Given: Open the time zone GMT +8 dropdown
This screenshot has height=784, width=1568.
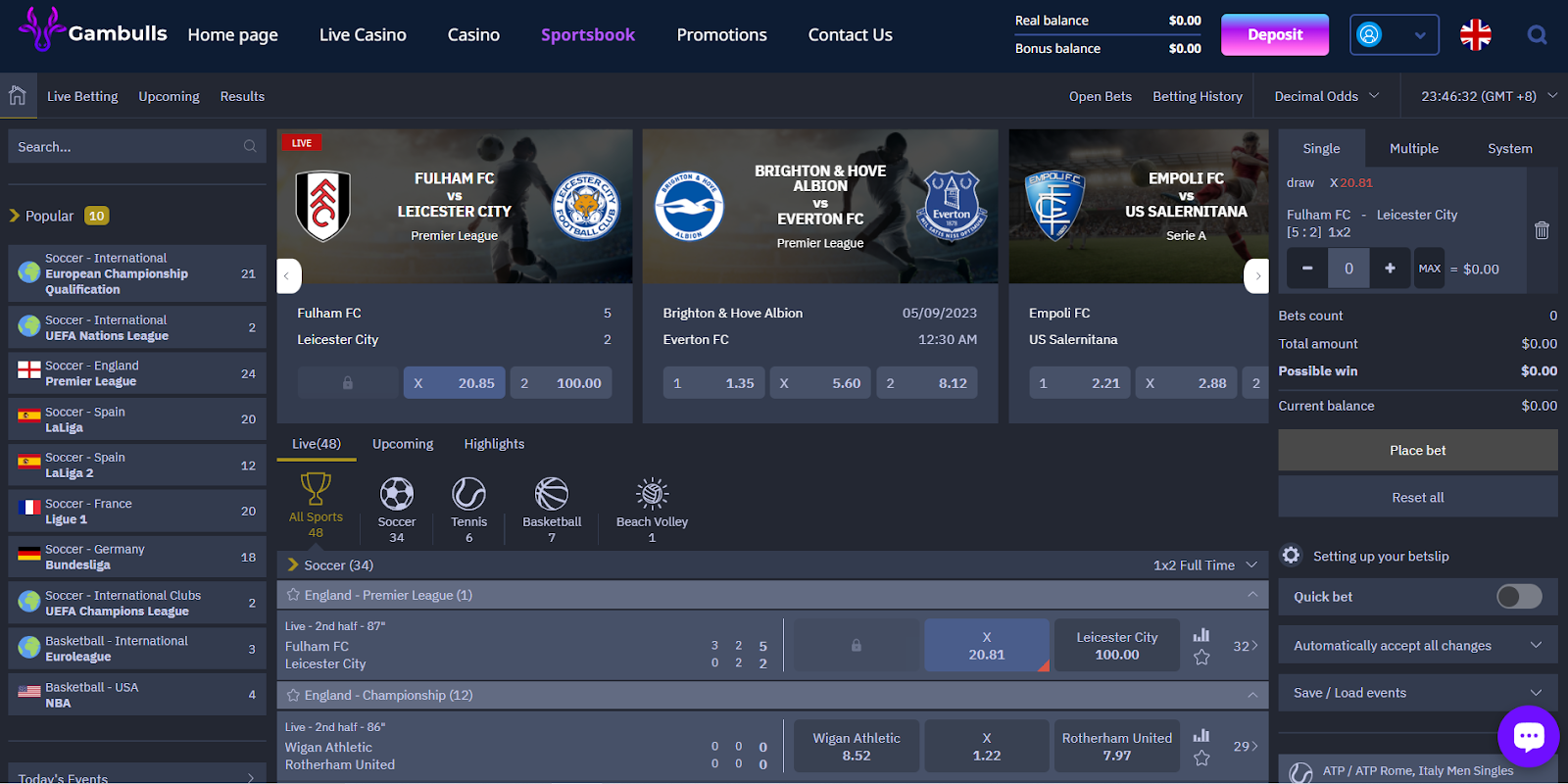Looking at the screenshot, I should point(1490,96).
